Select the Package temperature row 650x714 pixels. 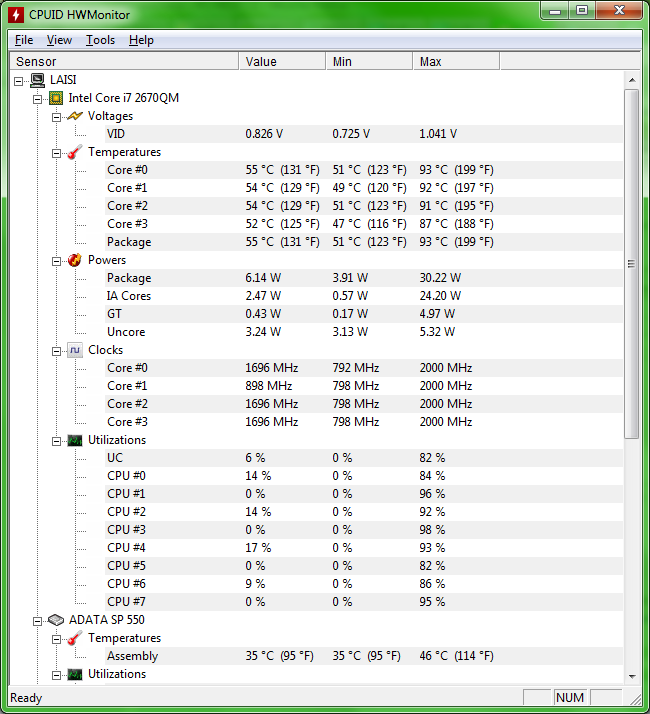pos(129,242)
